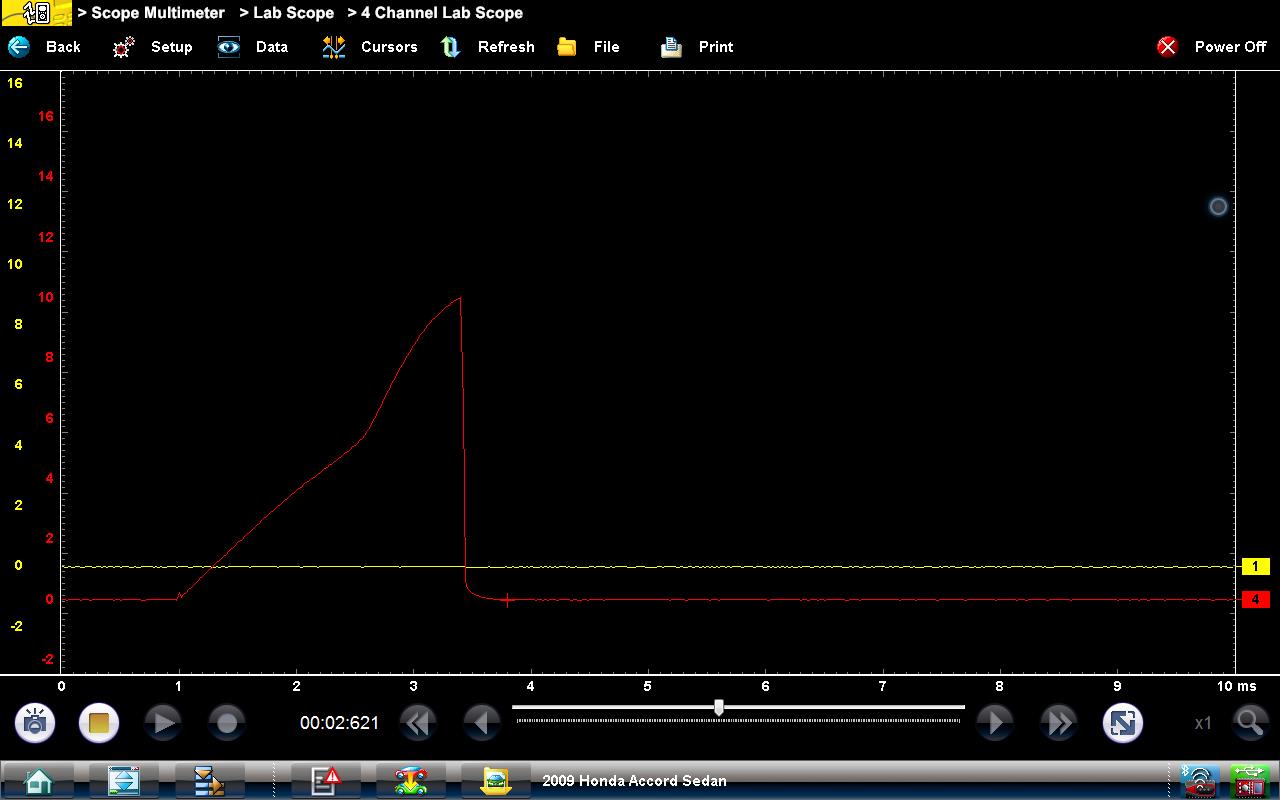1280x800 pixels.
Task: Print the current waveform
Action: [x=697, y=47]
